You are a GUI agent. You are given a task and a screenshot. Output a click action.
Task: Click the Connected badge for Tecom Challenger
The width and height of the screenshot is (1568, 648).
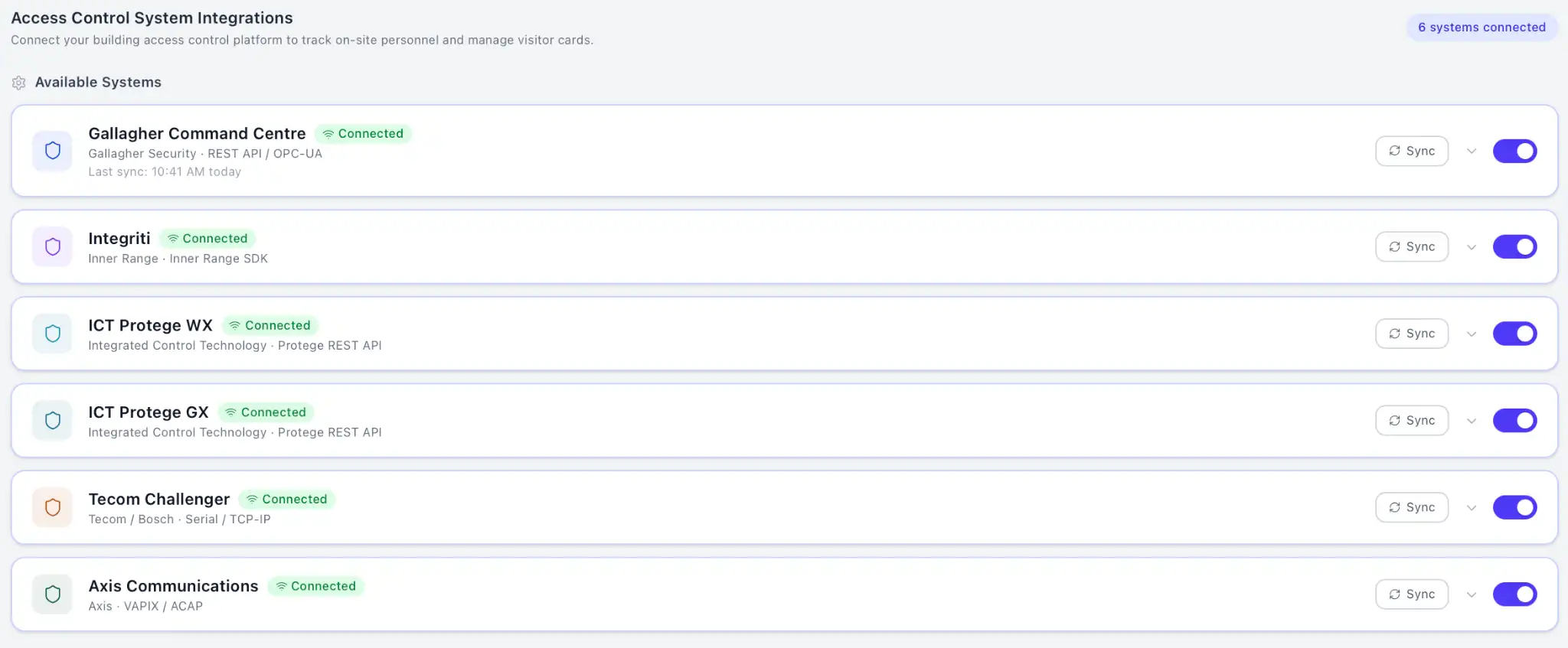click(x=287, y=500)
